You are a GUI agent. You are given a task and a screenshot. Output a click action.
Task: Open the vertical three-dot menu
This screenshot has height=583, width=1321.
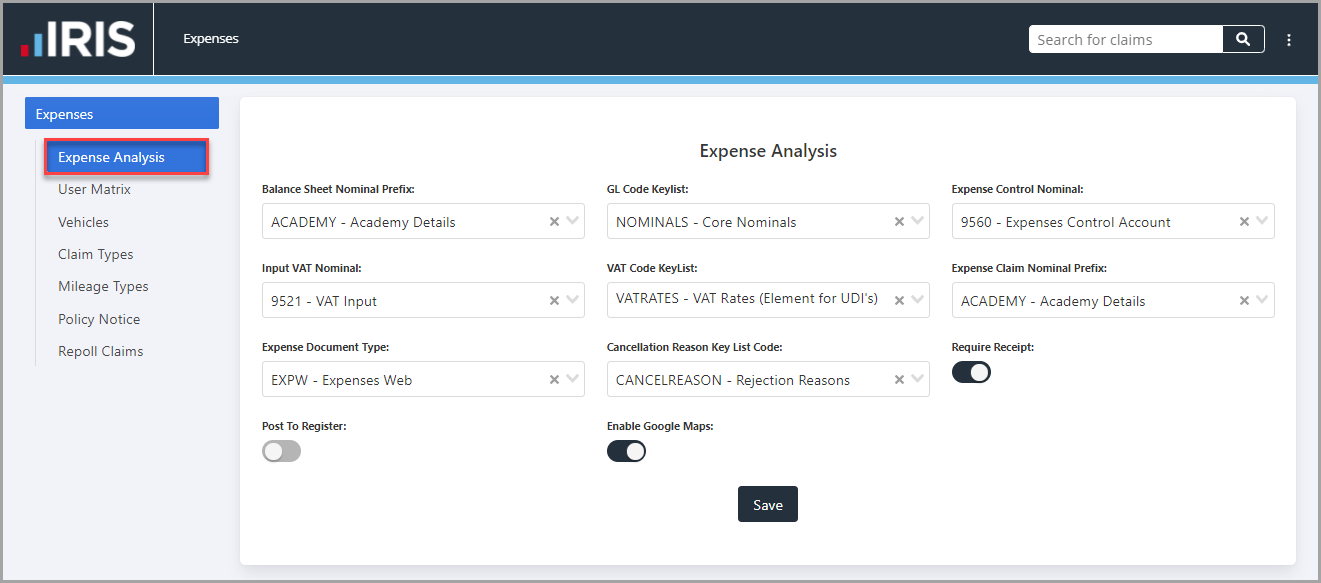coord(1289,40)
